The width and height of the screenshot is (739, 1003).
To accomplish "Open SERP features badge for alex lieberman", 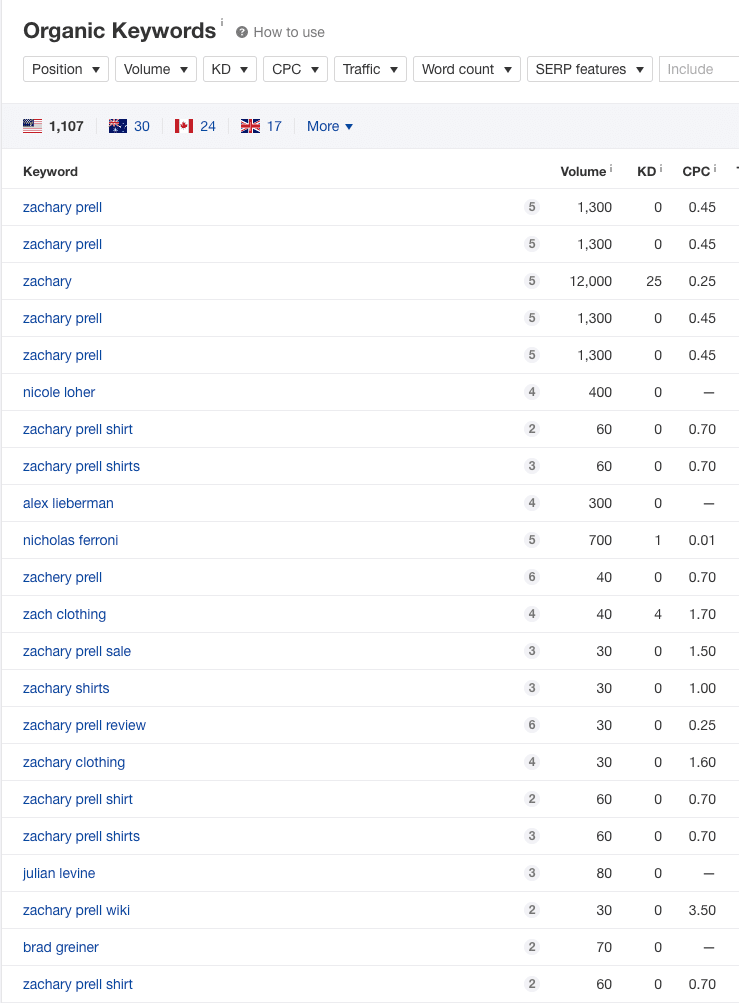I will (x=532, y=503).
